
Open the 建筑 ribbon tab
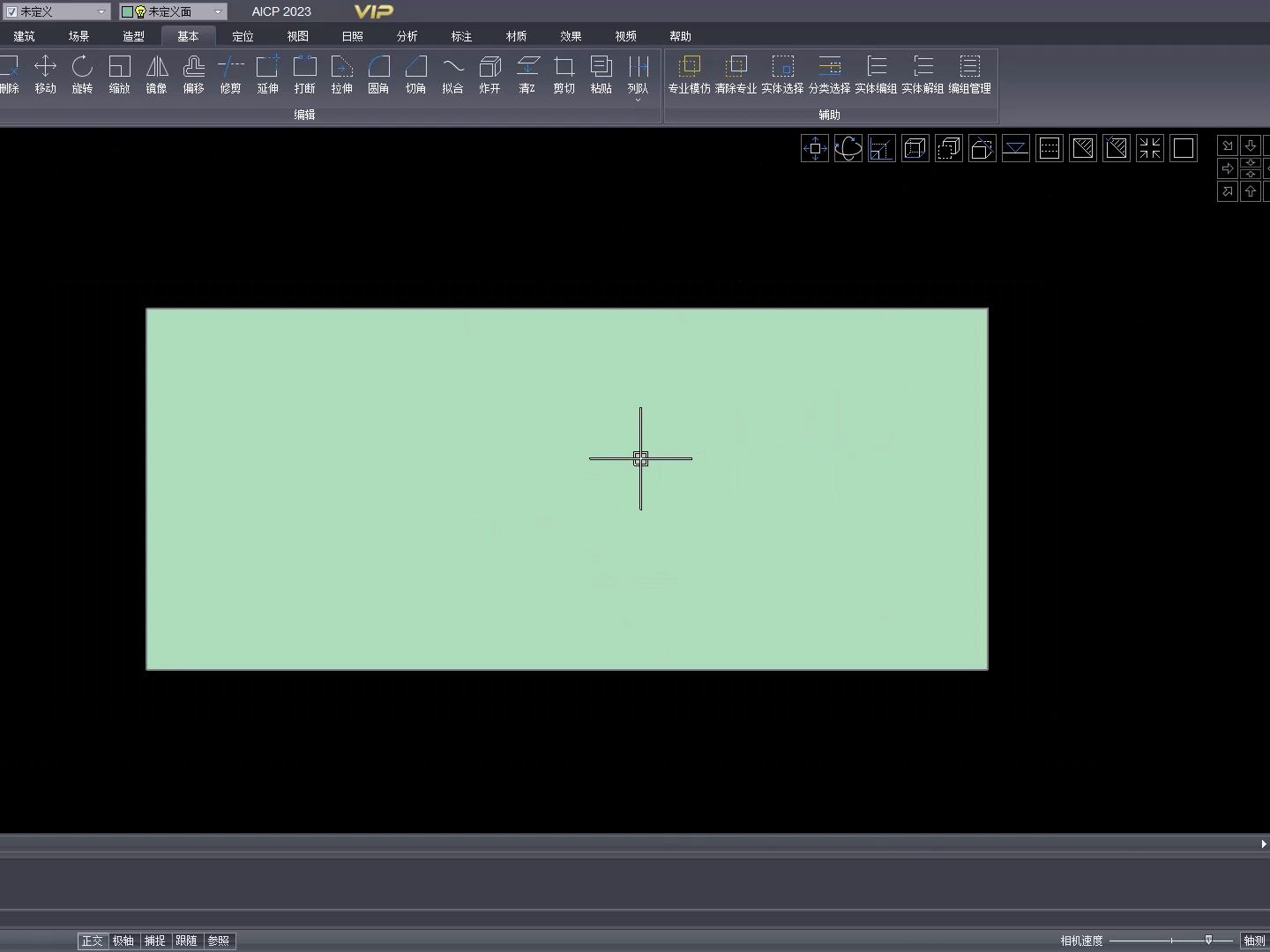pyautogui.click(x=25, y=36)
